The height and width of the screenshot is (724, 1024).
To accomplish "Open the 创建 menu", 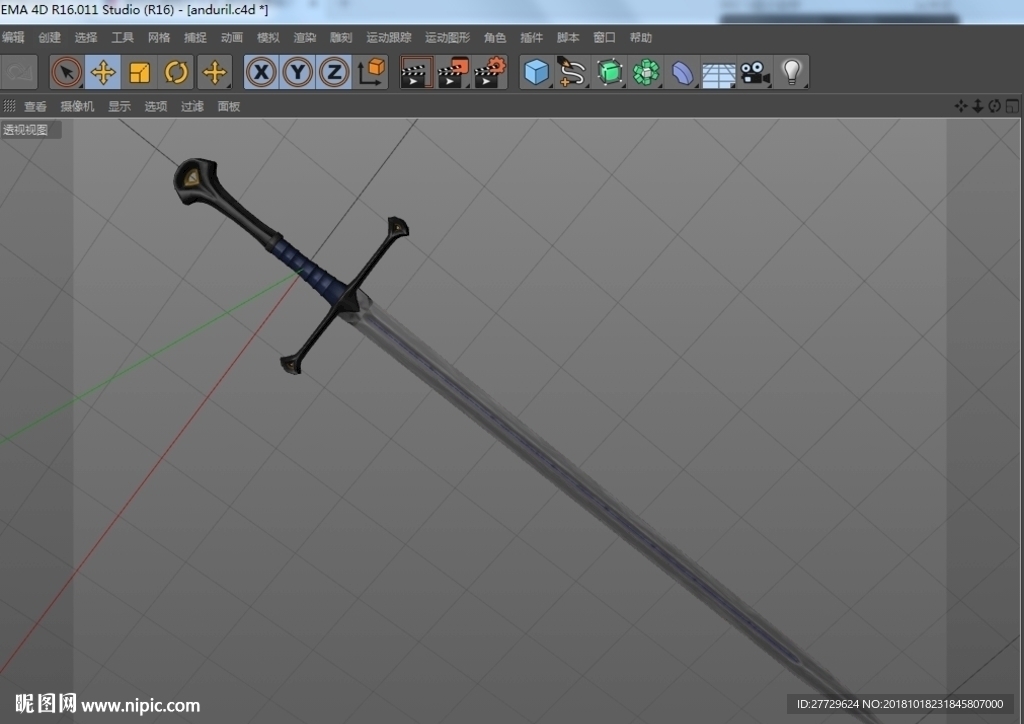I will click(50, 37).
